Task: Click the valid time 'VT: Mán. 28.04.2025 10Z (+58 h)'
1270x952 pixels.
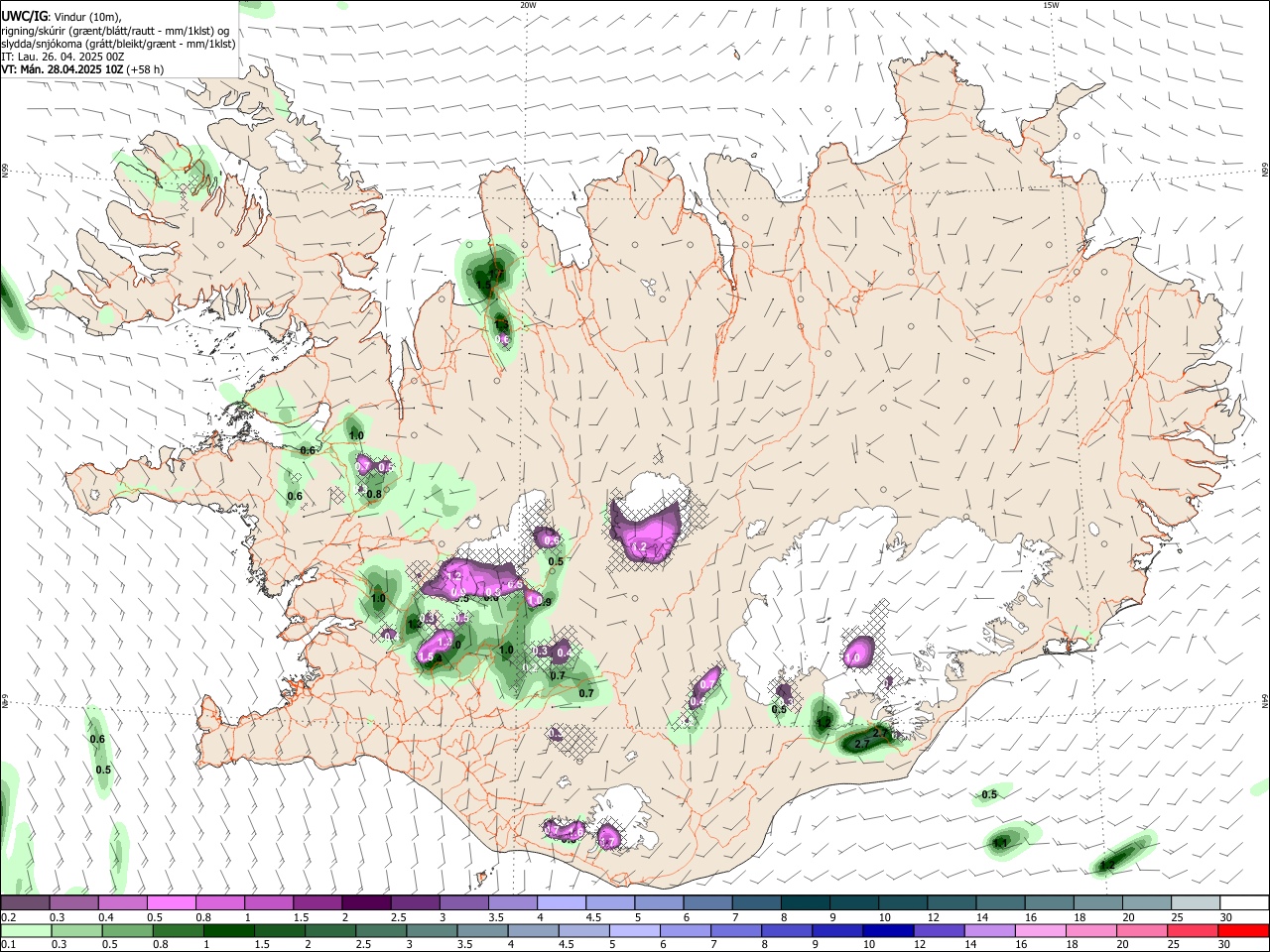Action: (82, 69)
